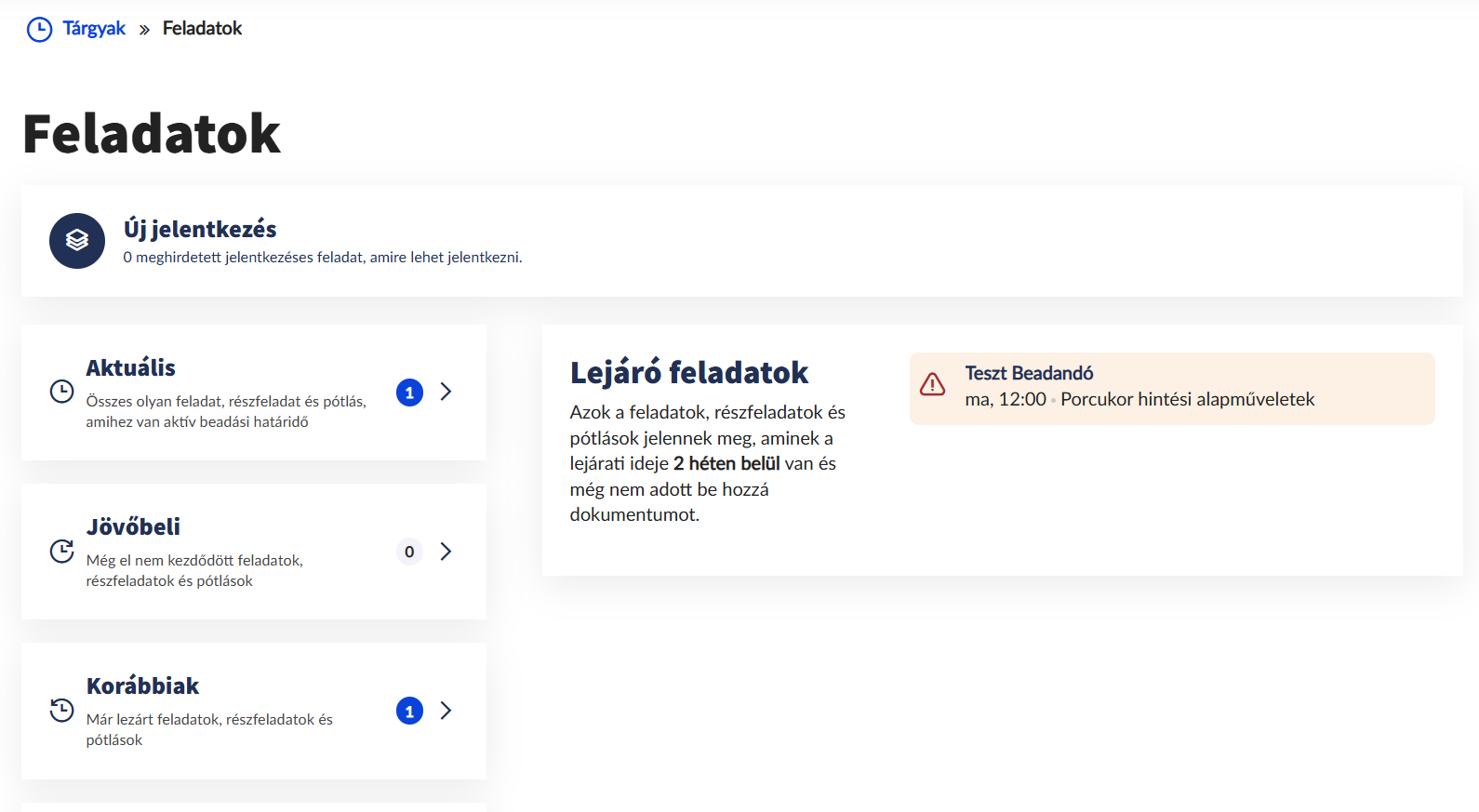The image size is (1479, 812).
Task: Select the Feladatok breadcrumb item
Action: pos(202,29)
